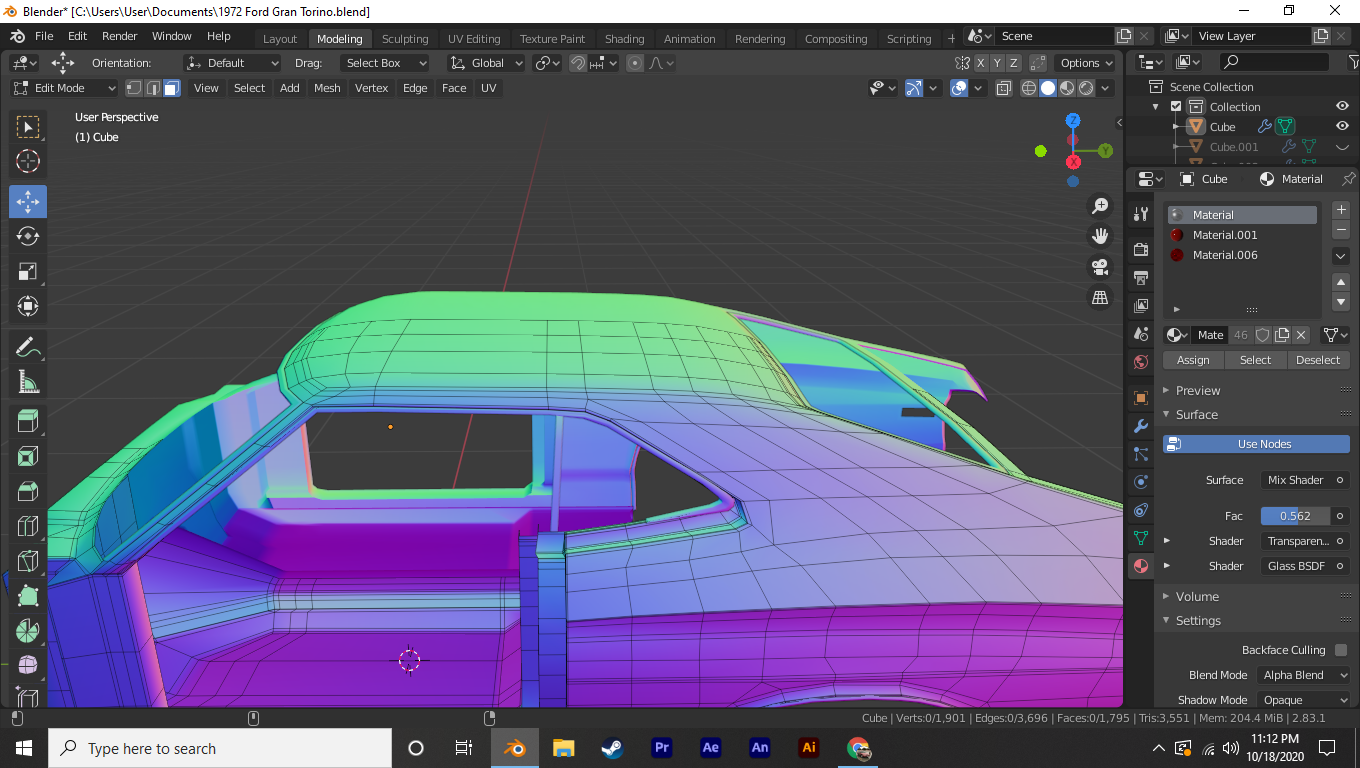1360x768 pixels.
Task: Switch perspective/orthographic grid icon
Action: pyautogui.click(x=1100, y=297)
